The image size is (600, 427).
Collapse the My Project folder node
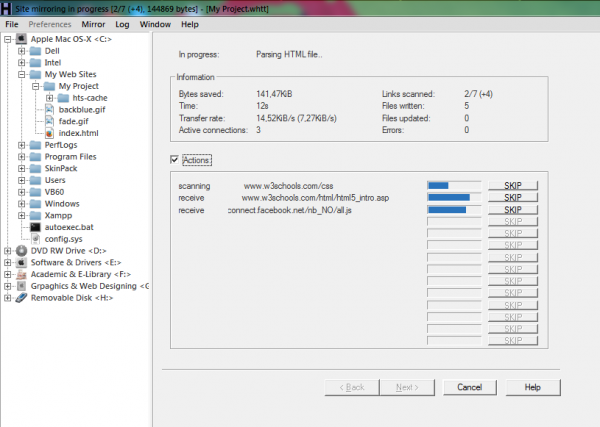[x=36, y=86]
